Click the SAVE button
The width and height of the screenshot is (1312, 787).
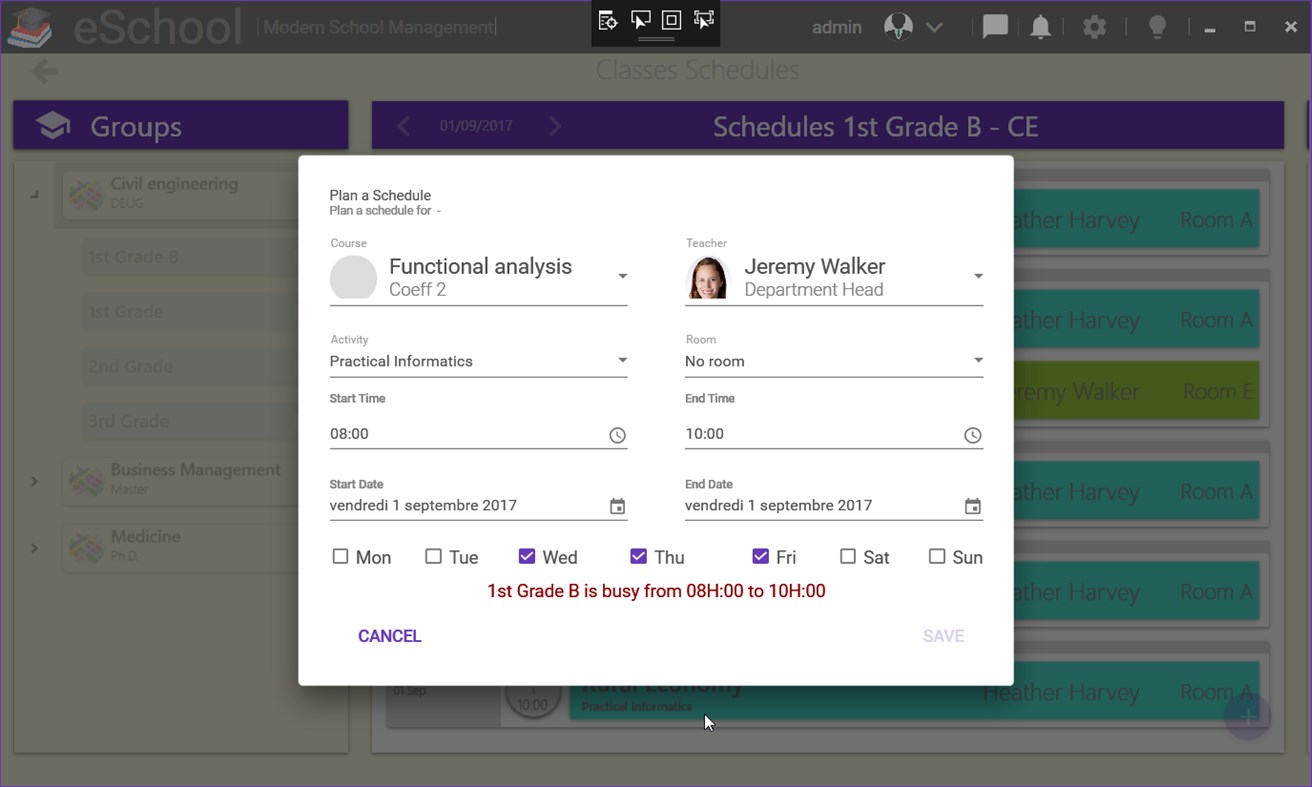pos(943,635)
